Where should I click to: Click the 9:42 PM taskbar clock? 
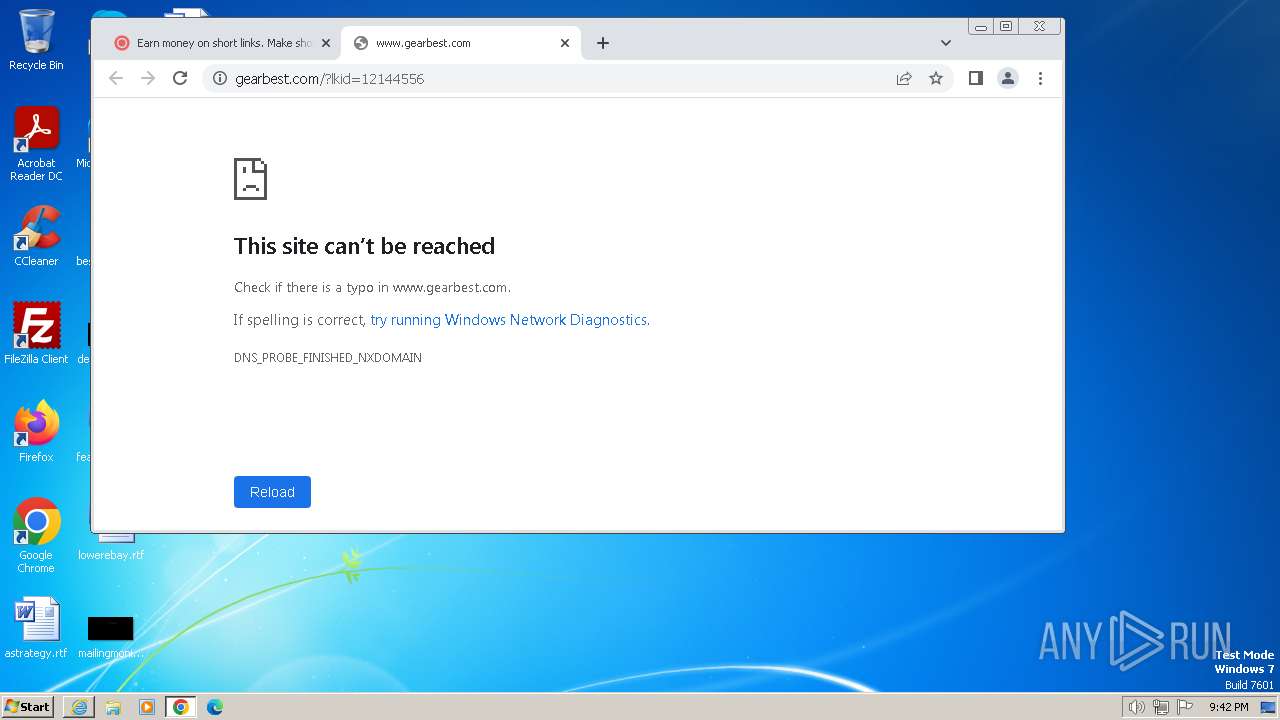1228,707
